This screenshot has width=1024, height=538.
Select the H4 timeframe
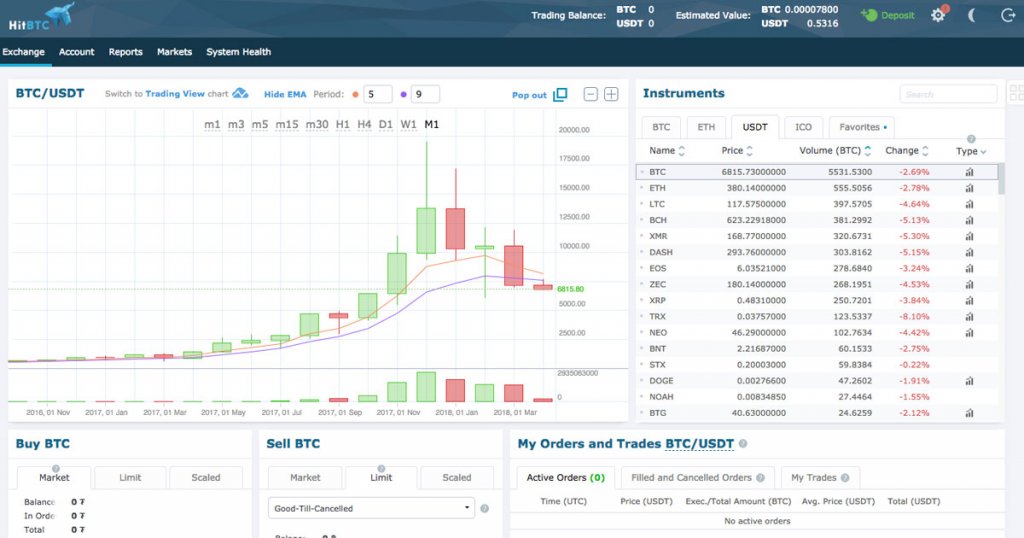(x=364, y=124)
